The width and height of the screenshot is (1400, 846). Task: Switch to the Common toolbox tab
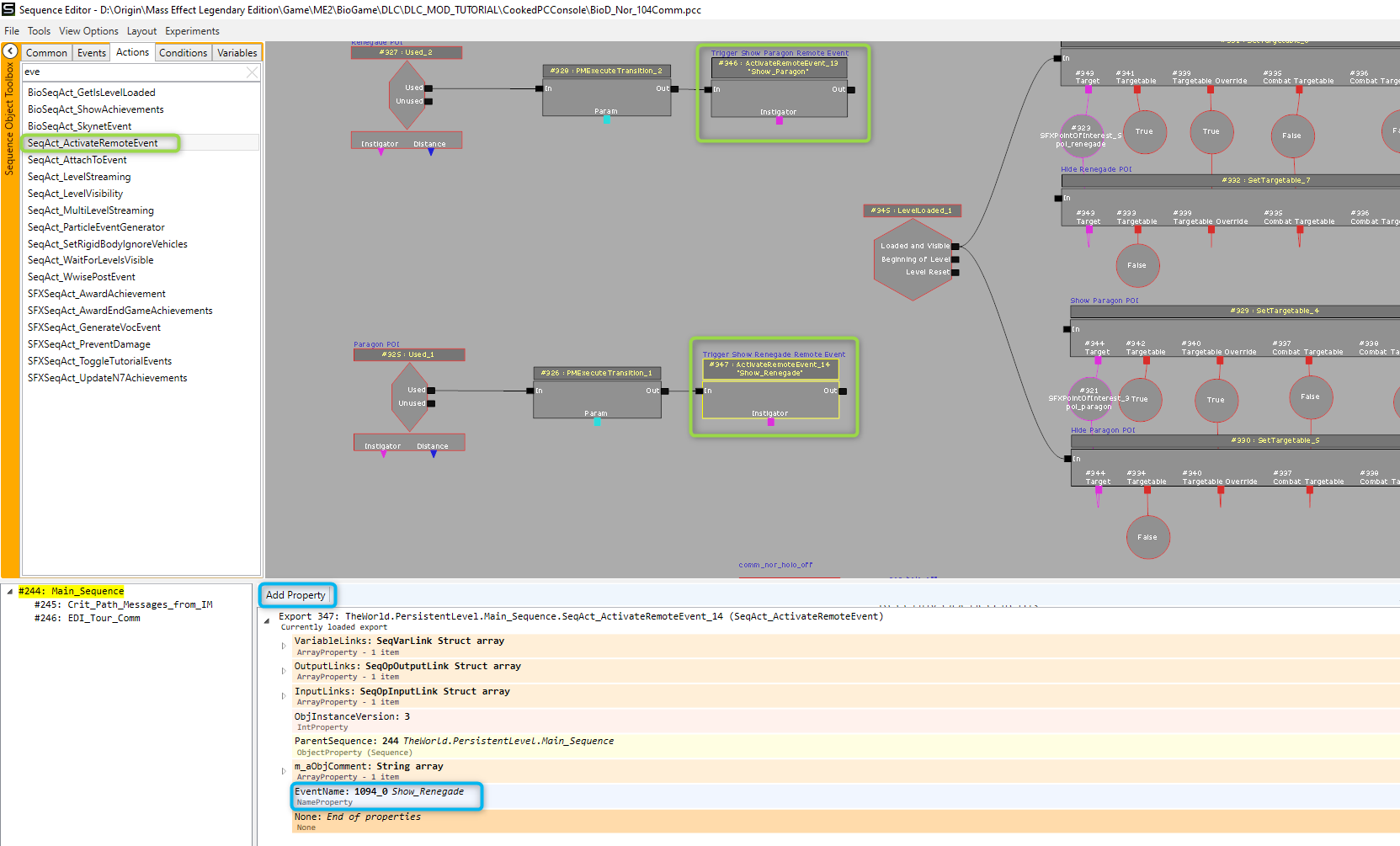(x=46, y=52)
